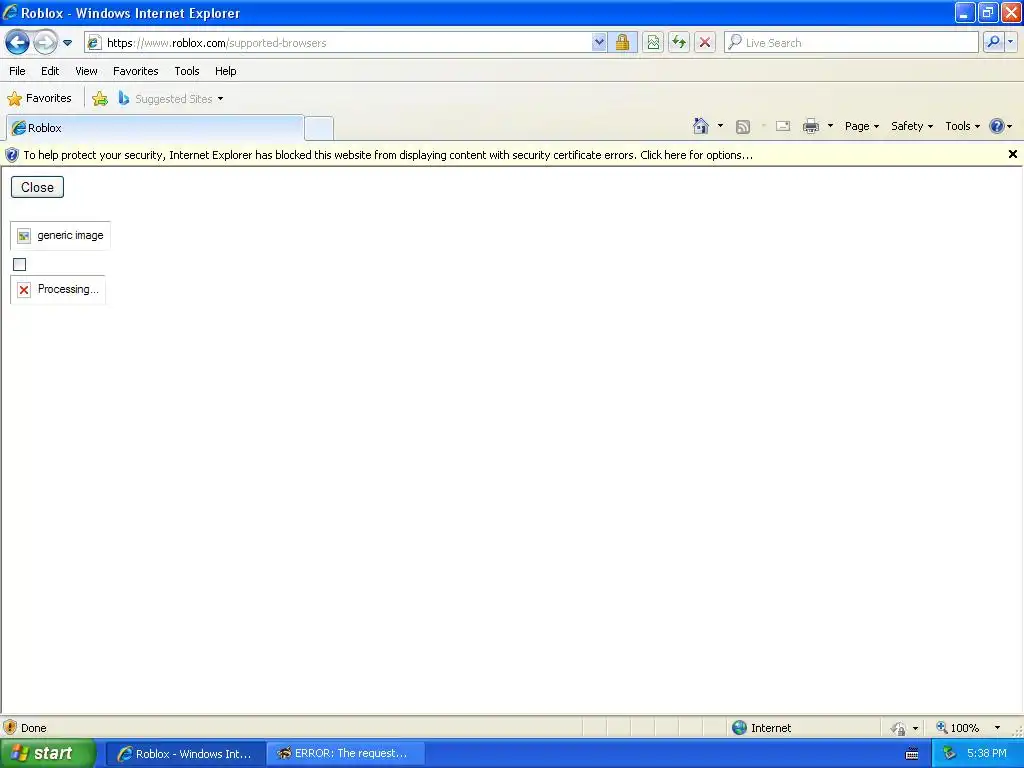Click the Favorites star button

pyautogui.click(x=39, y=99)
